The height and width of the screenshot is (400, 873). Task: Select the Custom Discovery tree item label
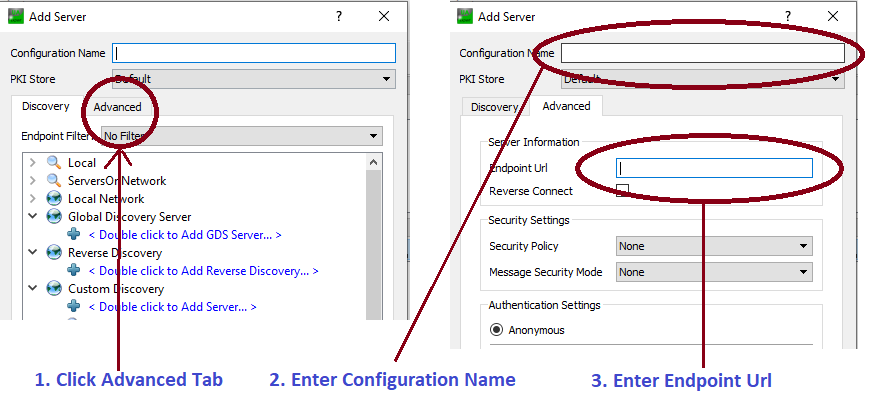click(x=116, y=289)
